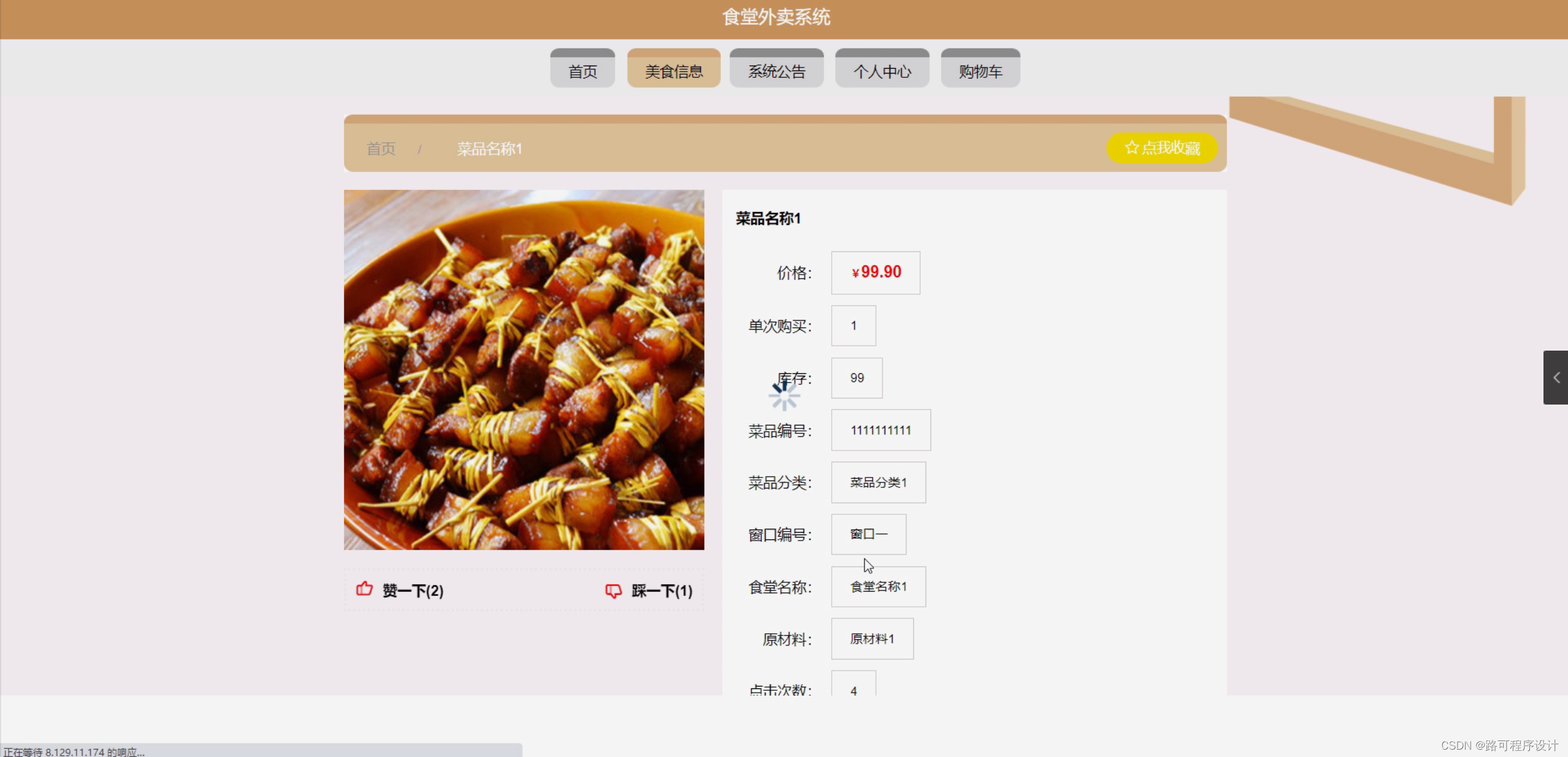Click the 单次购买 quantity field
This screenshot has width=1568, height=757.
tap(853, 325)
